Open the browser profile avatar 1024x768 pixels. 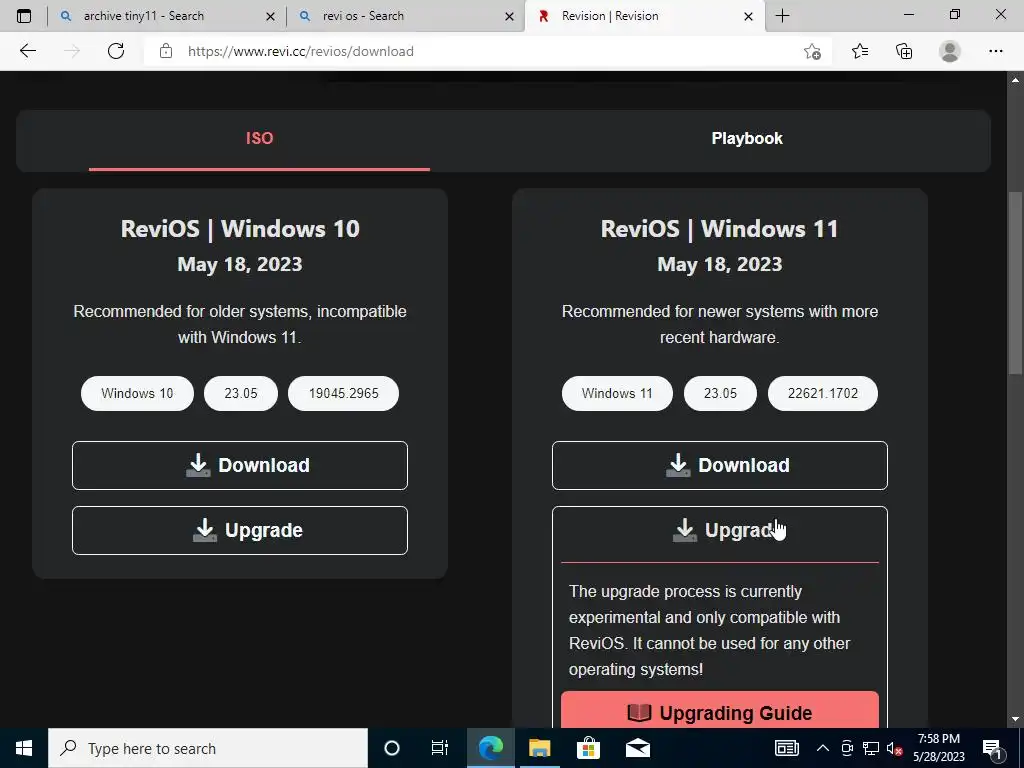pos(950,51)
